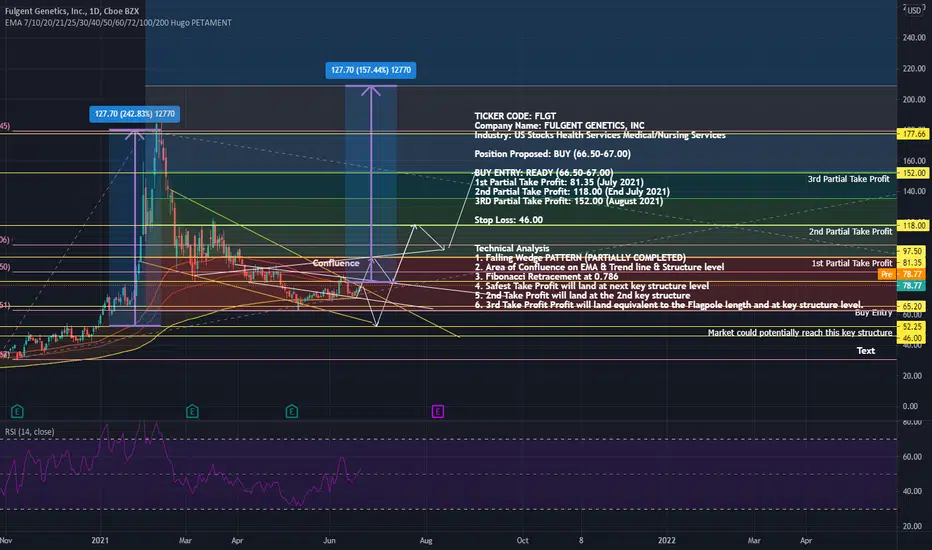Click the 'Stop Loss: 46.00' text
The image size is (932, 550).
[x=508, y=220]
